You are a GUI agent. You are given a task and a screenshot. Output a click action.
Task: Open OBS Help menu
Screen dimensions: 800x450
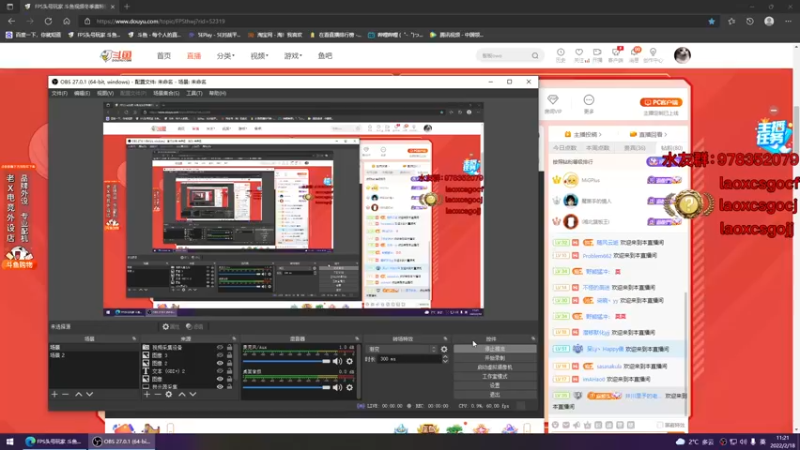[217, 93]
